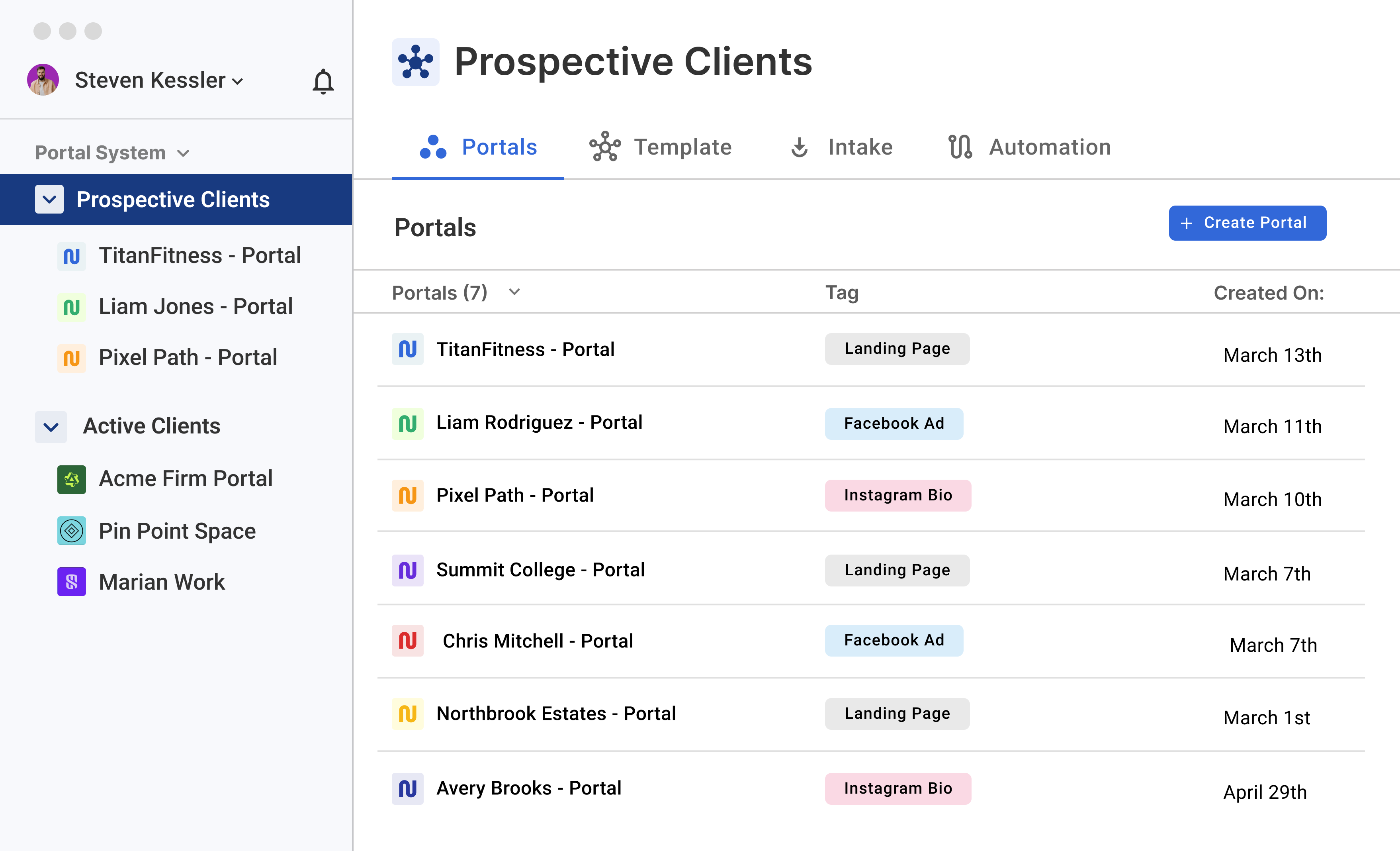
Task: Click Steven Kessler's profile avatar
Action: [x=43, y=80]
